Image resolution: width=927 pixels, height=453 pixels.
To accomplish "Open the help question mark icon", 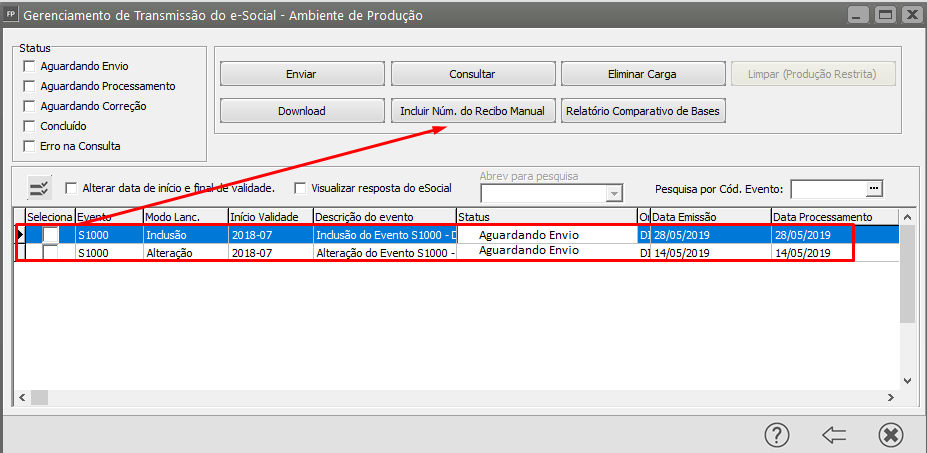I will click(x=777, y=435).
